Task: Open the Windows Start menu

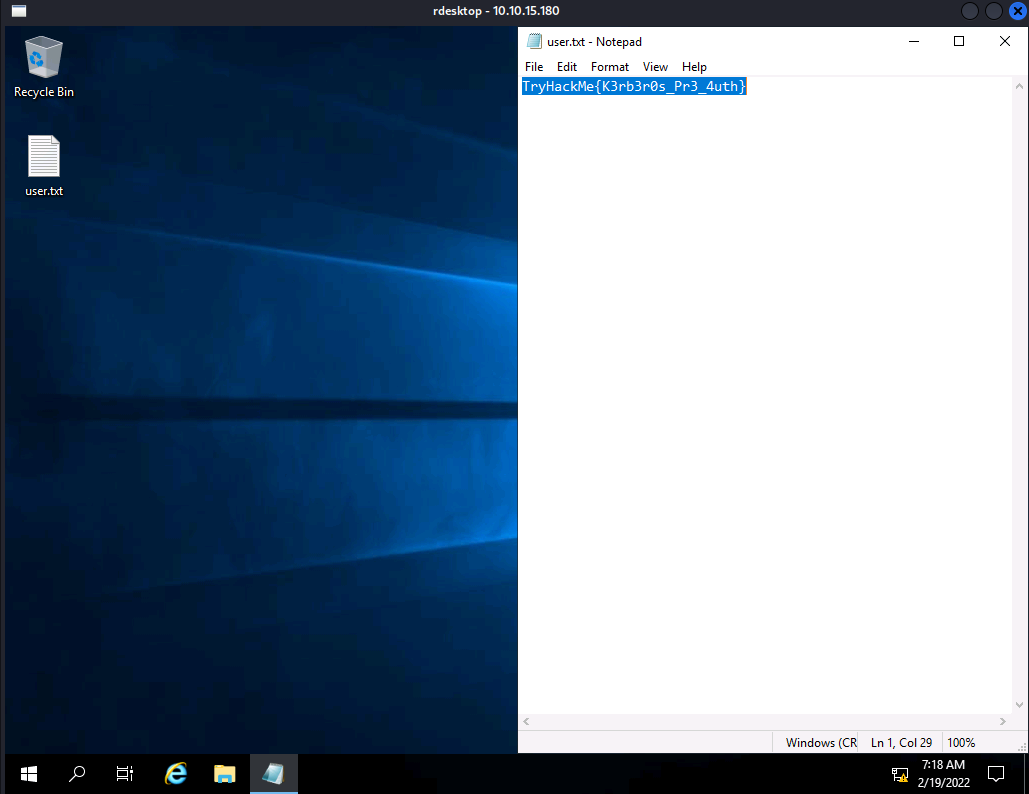Action: click(29, 774)
